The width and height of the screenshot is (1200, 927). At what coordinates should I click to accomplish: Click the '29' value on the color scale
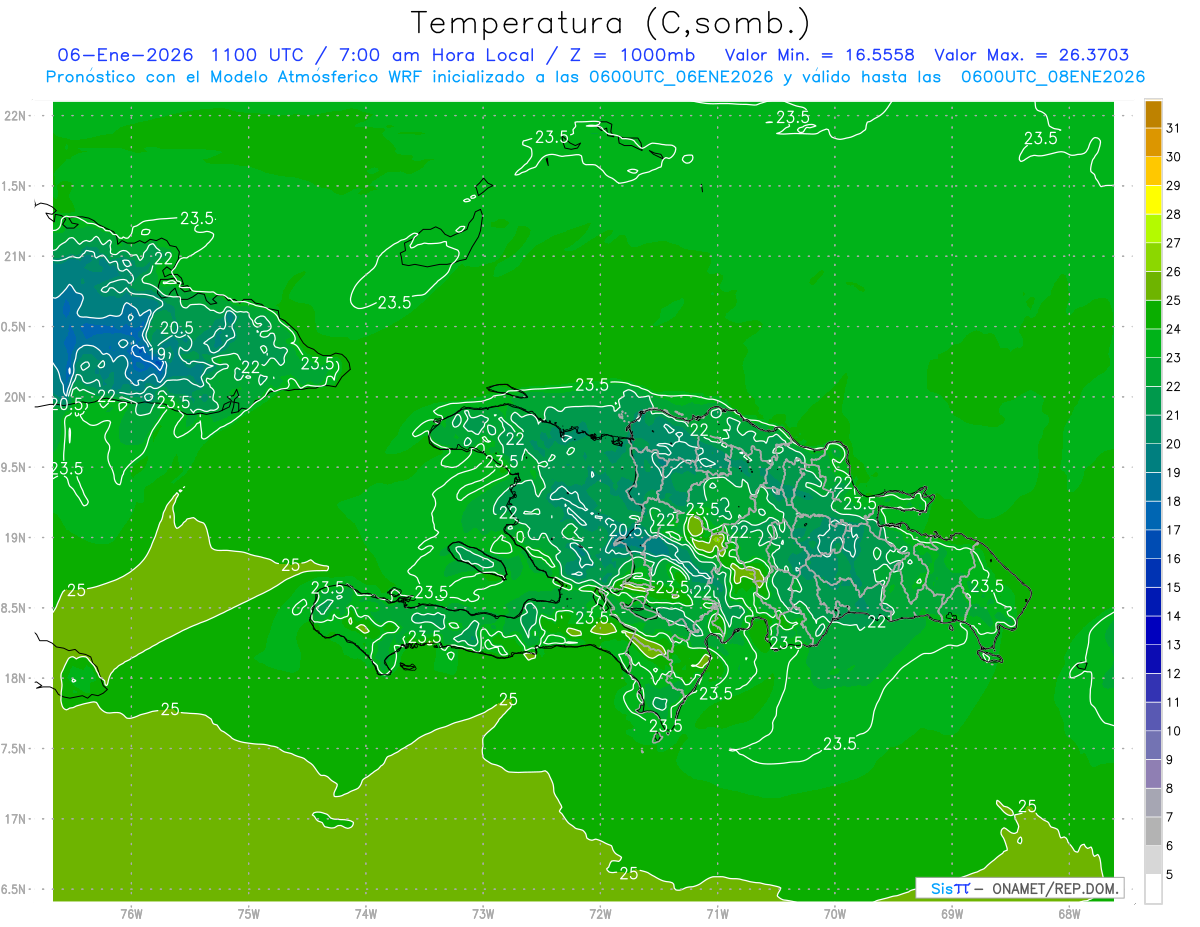(x=1174, y=185)
